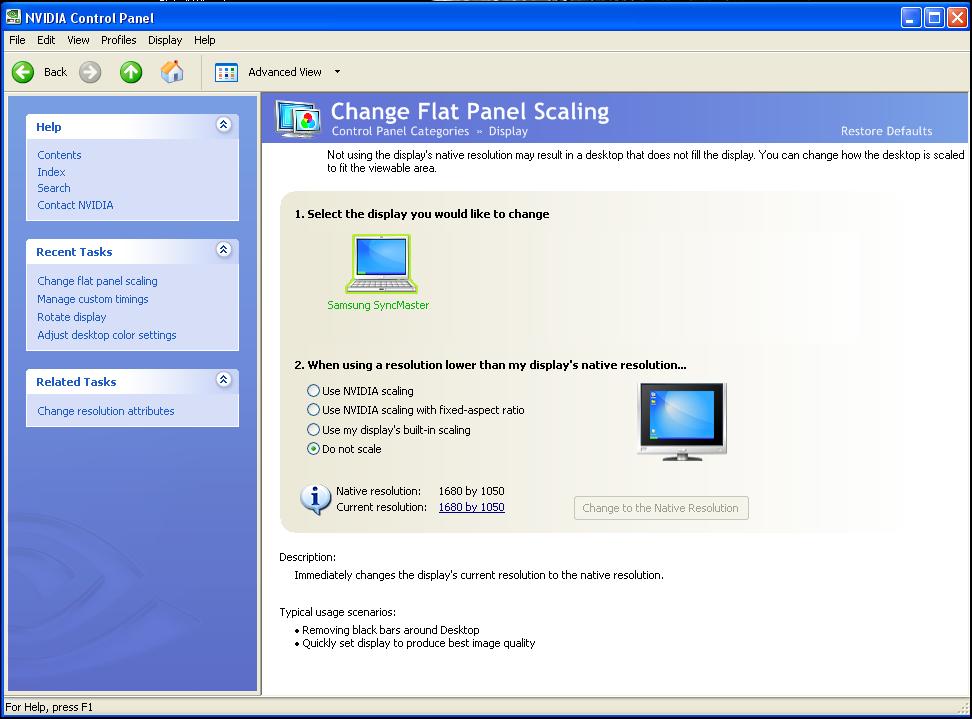Click the Advanced View grid icon
Screen dimensions: 972x719
pos(227,72)
